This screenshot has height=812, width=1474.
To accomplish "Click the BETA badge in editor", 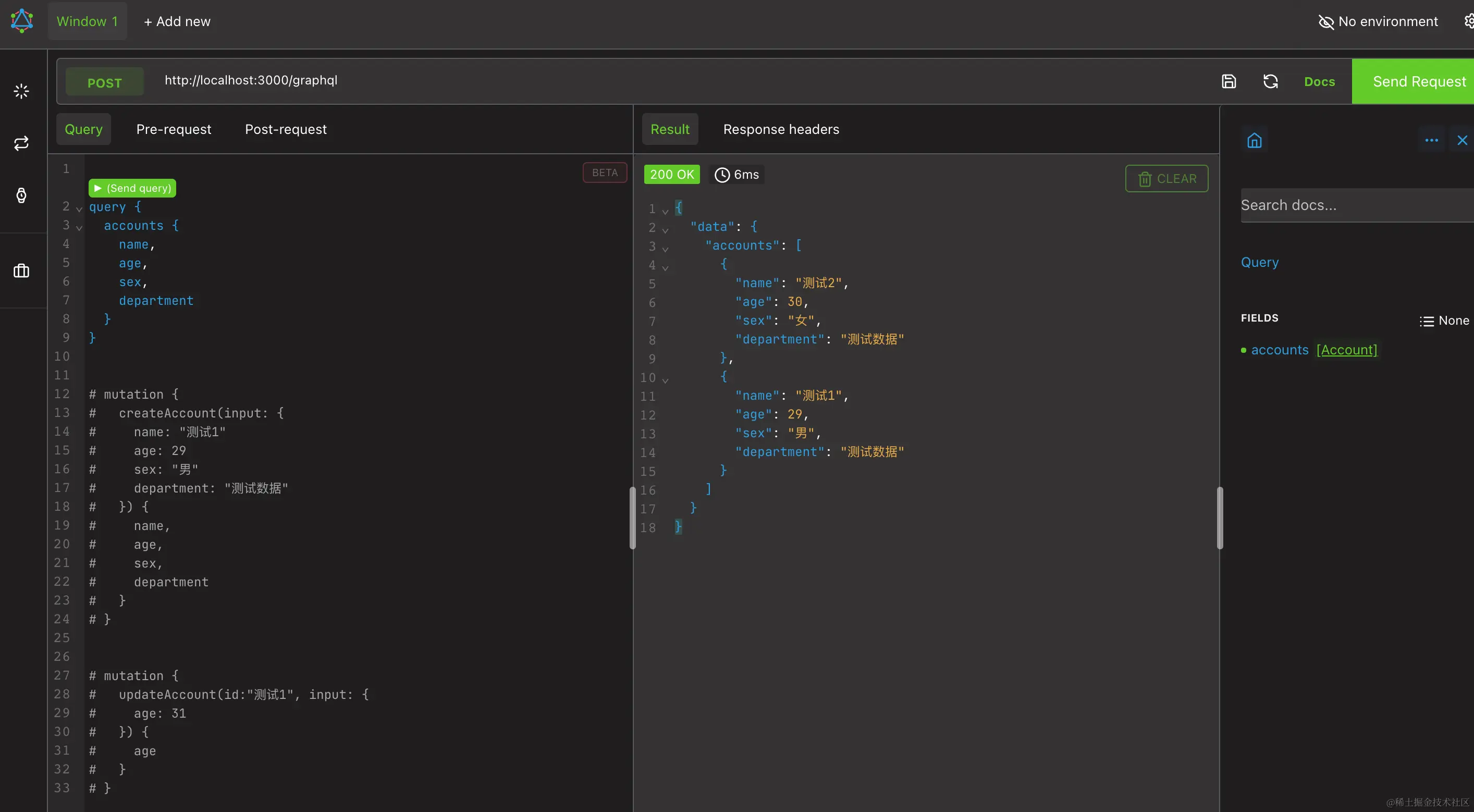I will coord(605,173).
